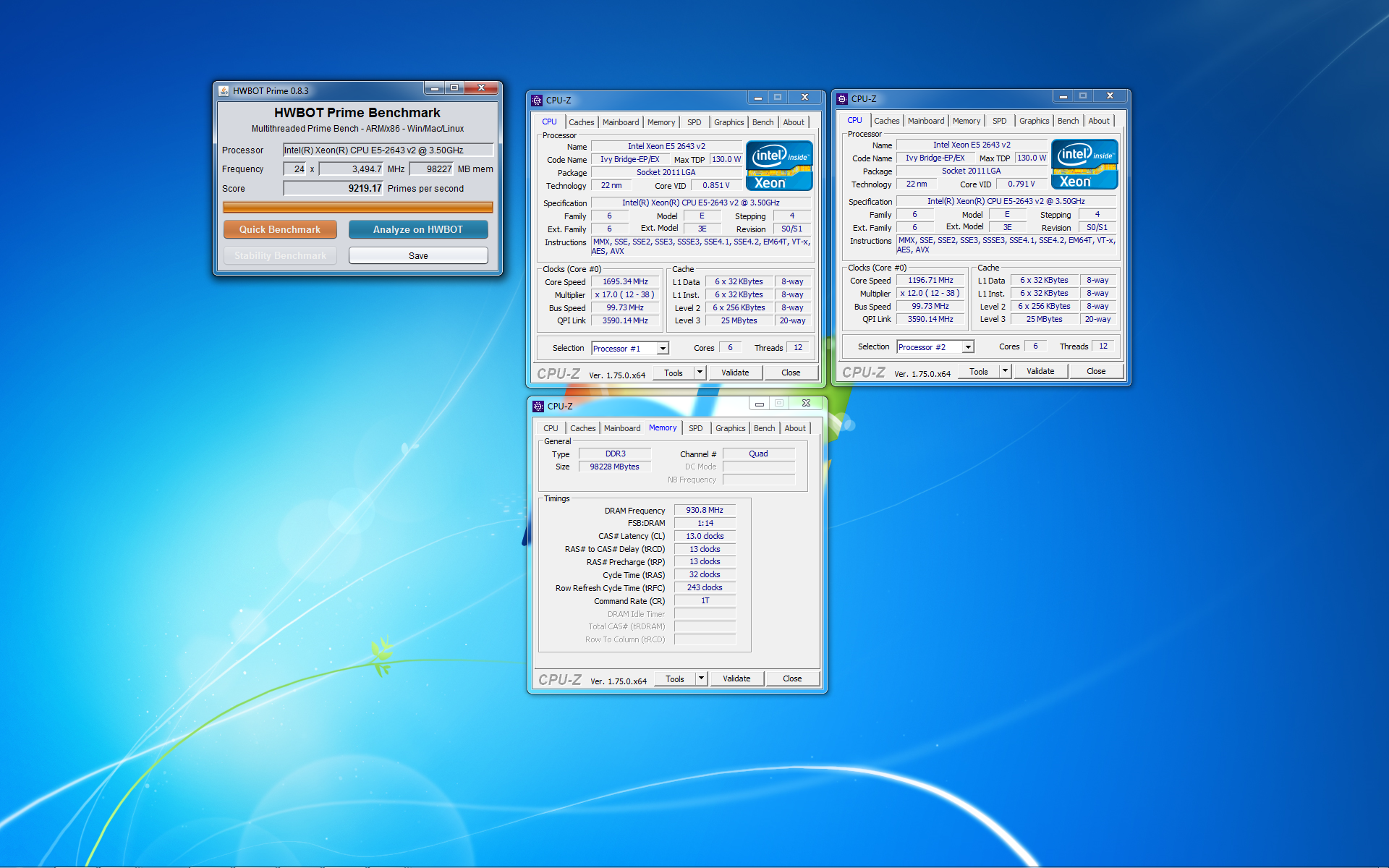This screenshot has height=868, width=1389.
Task: Click Validate in Memory CPU-Z window
Action: [736, 678]
